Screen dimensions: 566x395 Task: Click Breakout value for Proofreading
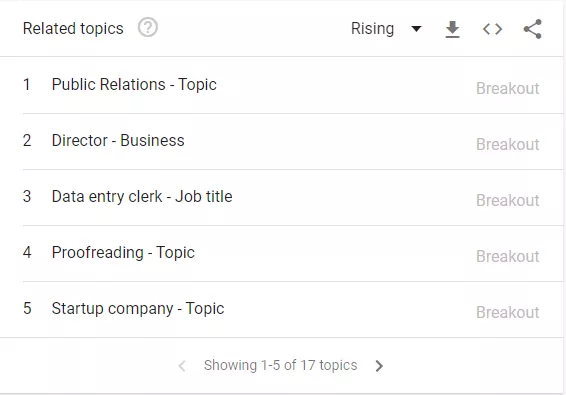coord(508,256)
